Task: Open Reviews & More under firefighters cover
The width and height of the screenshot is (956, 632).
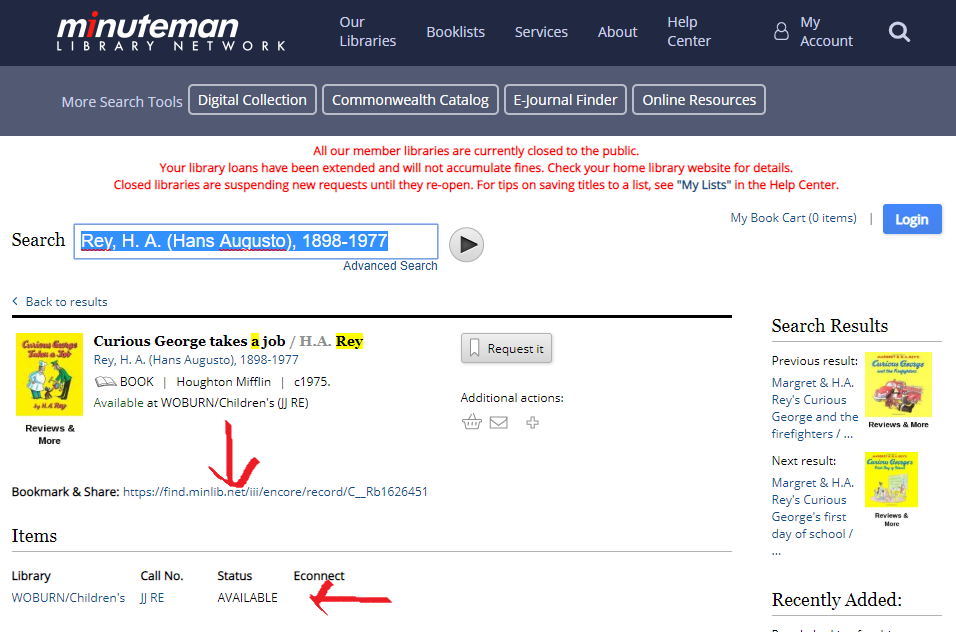Action: [898, 425]
